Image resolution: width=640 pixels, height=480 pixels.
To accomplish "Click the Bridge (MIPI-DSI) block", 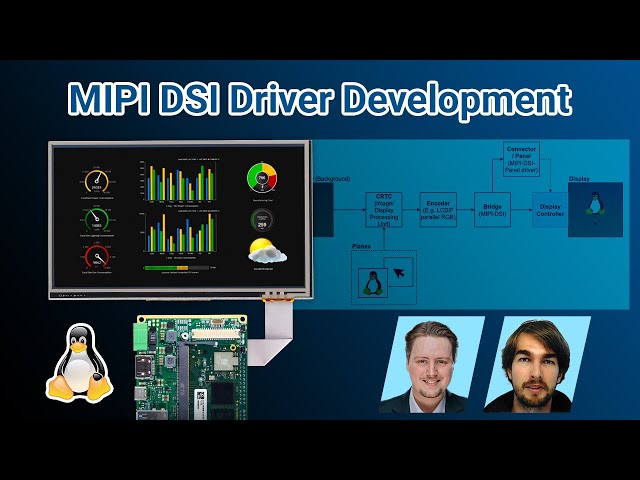I will pos(492,210).
